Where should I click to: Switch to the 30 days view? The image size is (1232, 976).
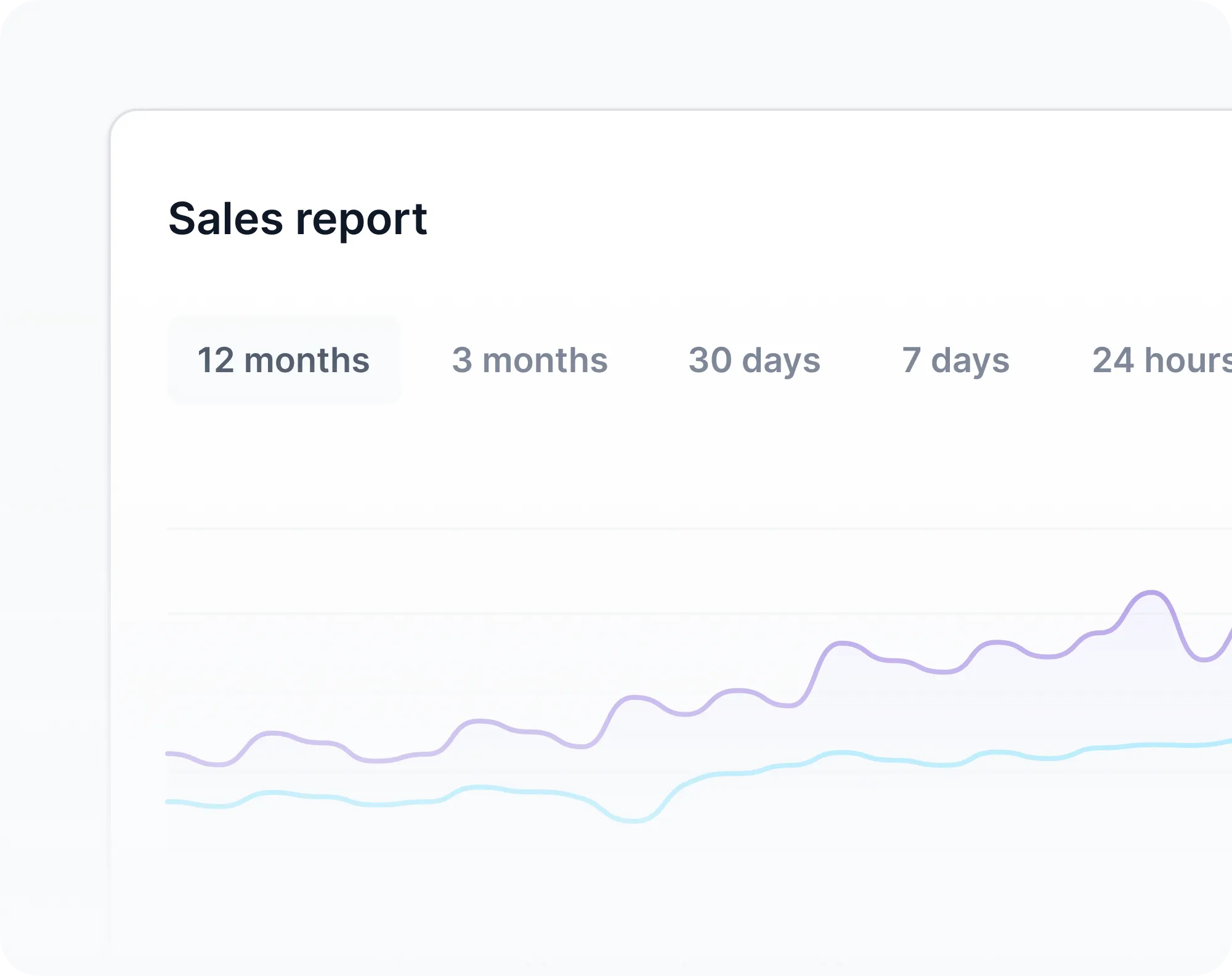(x=755, y=360)
